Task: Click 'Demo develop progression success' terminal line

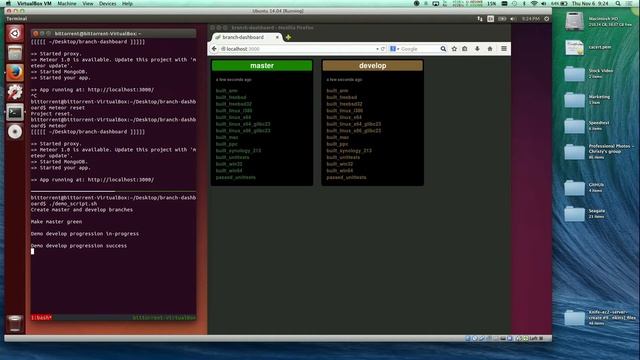Action: pos(79,246)
